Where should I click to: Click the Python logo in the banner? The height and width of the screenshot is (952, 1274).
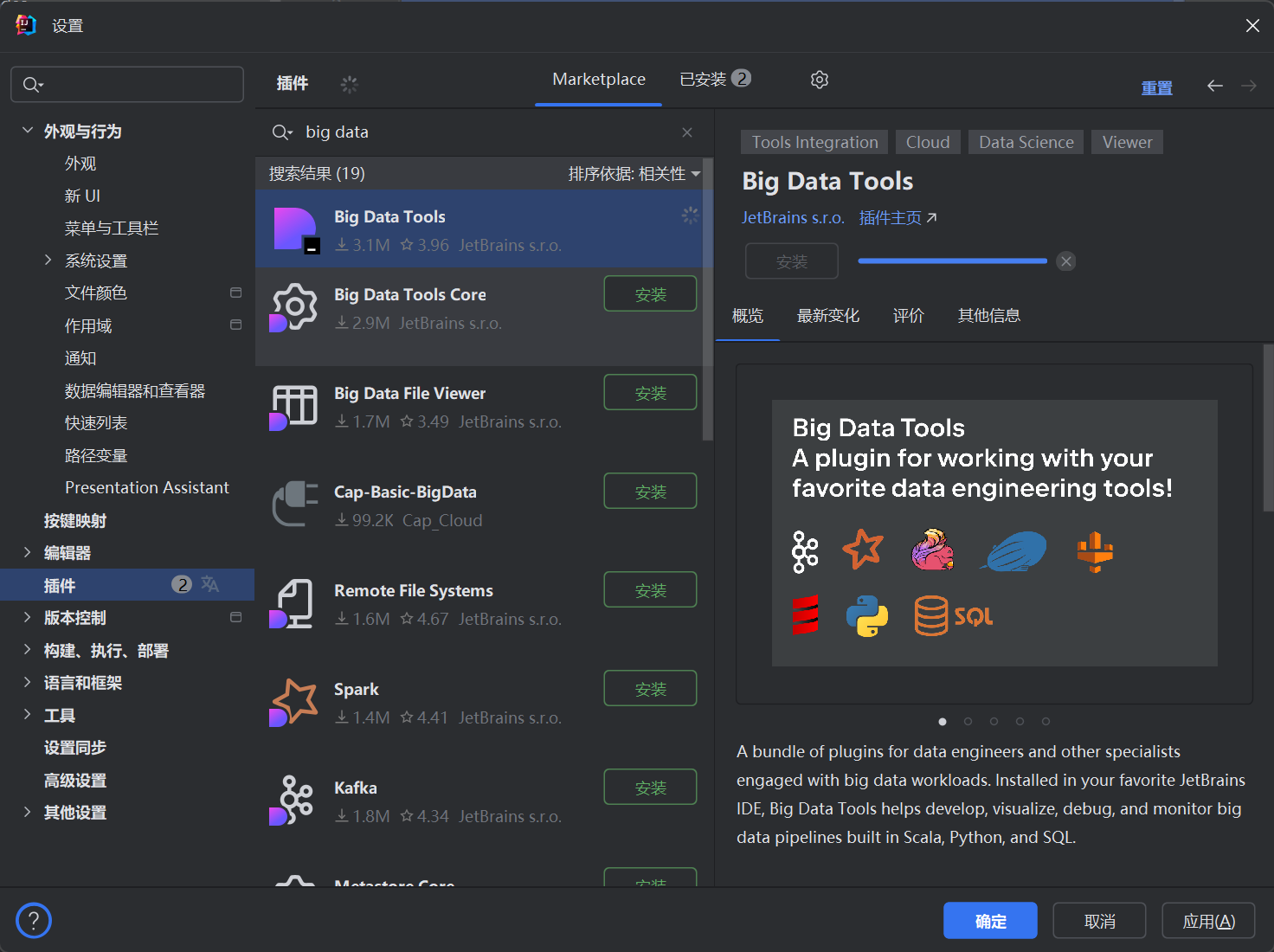tap(867, 616)
